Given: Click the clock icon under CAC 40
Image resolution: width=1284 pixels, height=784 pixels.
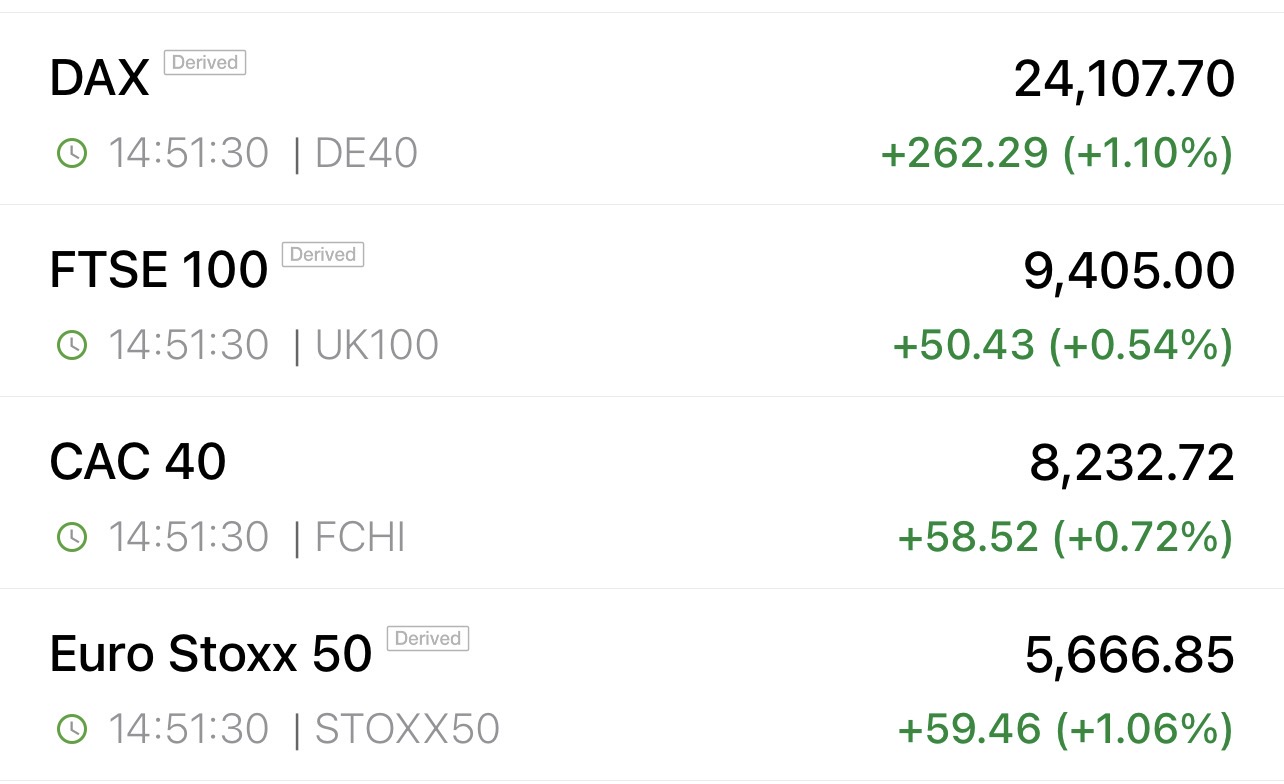Looking at the screenshot, I should [x=71, y=538].
